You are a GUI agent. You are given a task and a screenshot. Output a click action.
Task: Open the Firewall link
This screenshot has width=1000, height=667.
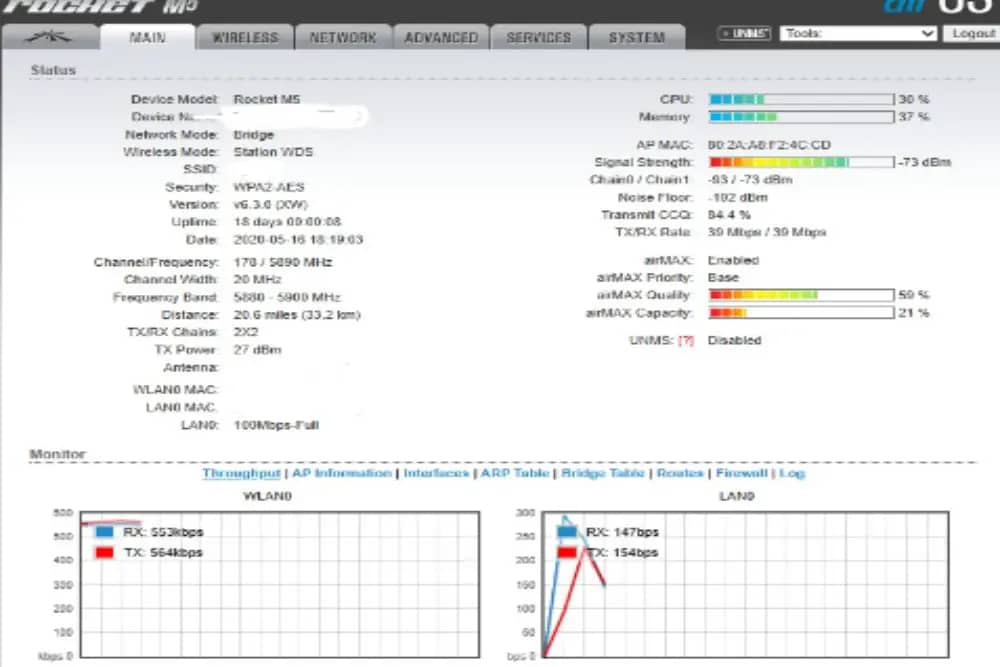741,473
